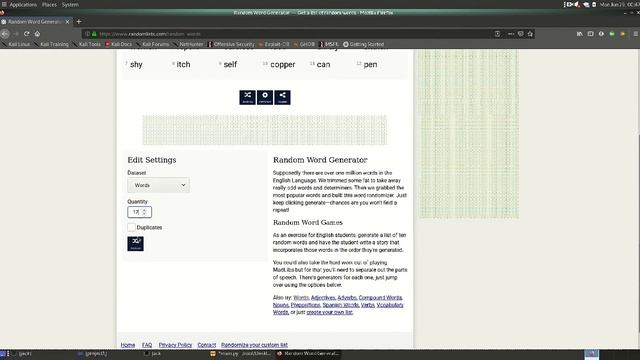This screenshot has width=640, height=360.
Task: Follow the Verbs link
Action: (x=367, y=305)
